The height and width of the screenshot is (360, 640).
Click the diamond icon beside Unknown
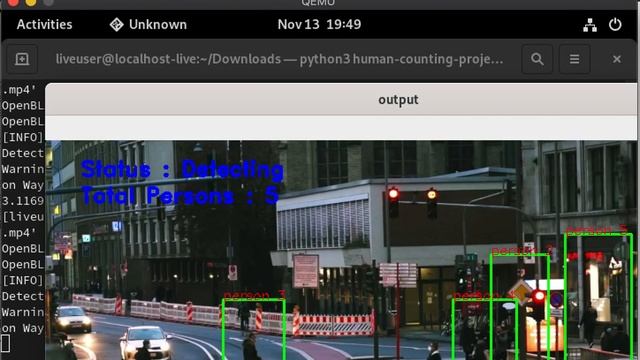click(116, 24)
